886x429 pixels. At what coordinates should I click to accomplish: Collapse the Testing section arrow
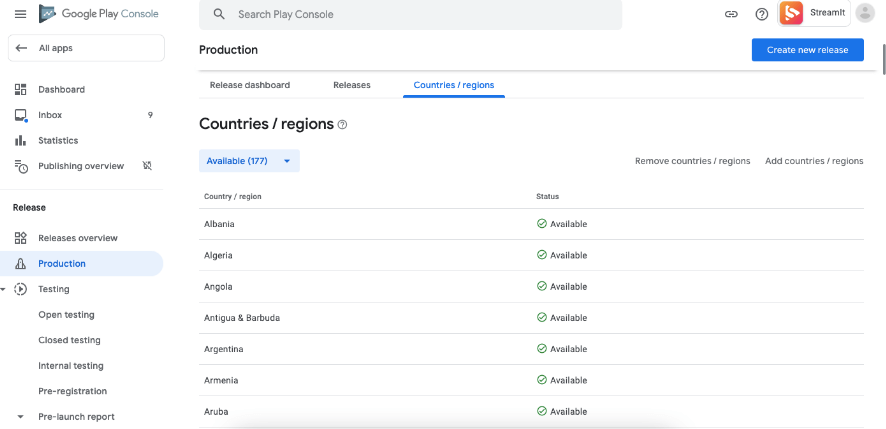pos(4,289)
